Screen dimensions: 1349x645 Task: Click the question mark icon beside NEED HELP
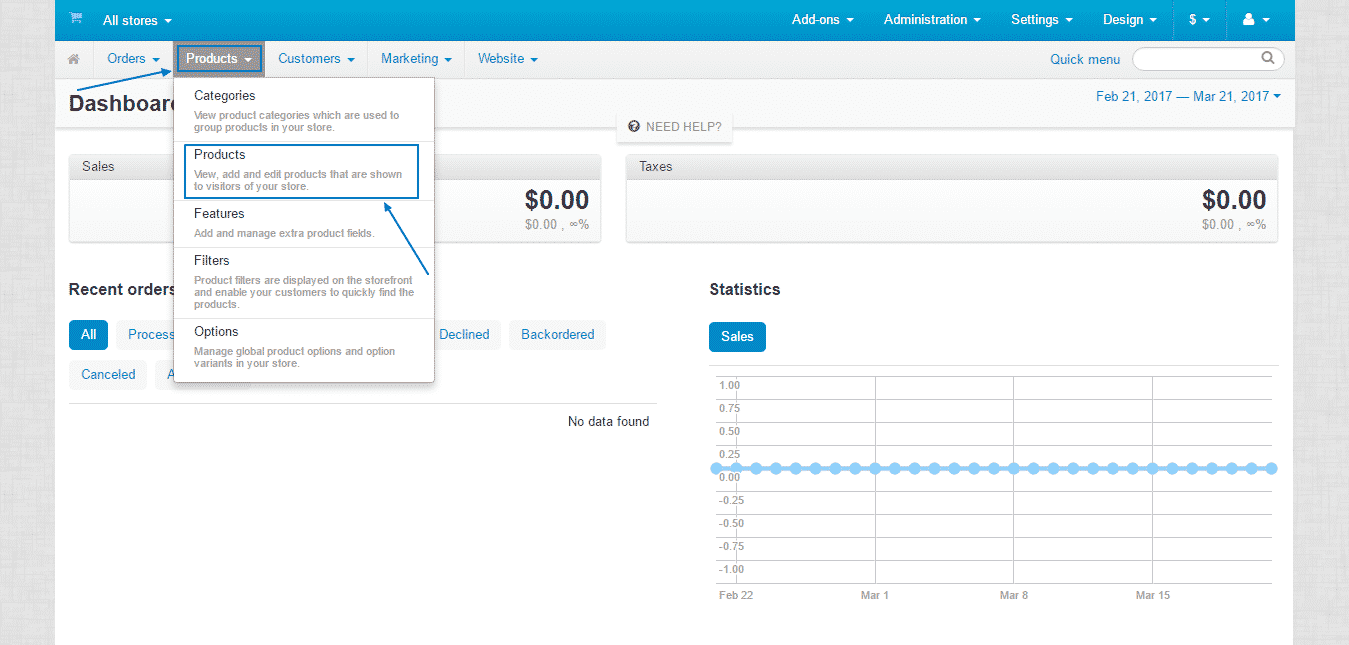pos(634,126)
